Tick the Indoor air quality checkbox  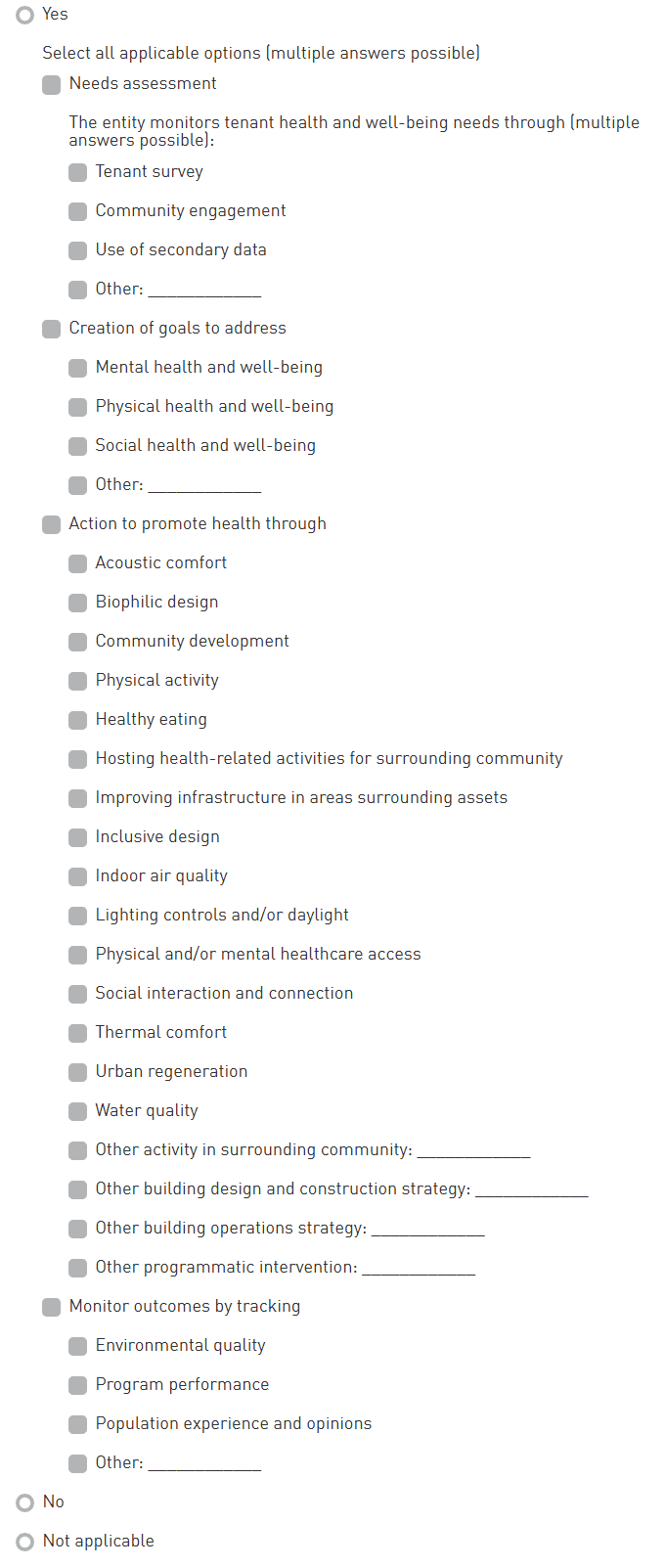(78, 877)
